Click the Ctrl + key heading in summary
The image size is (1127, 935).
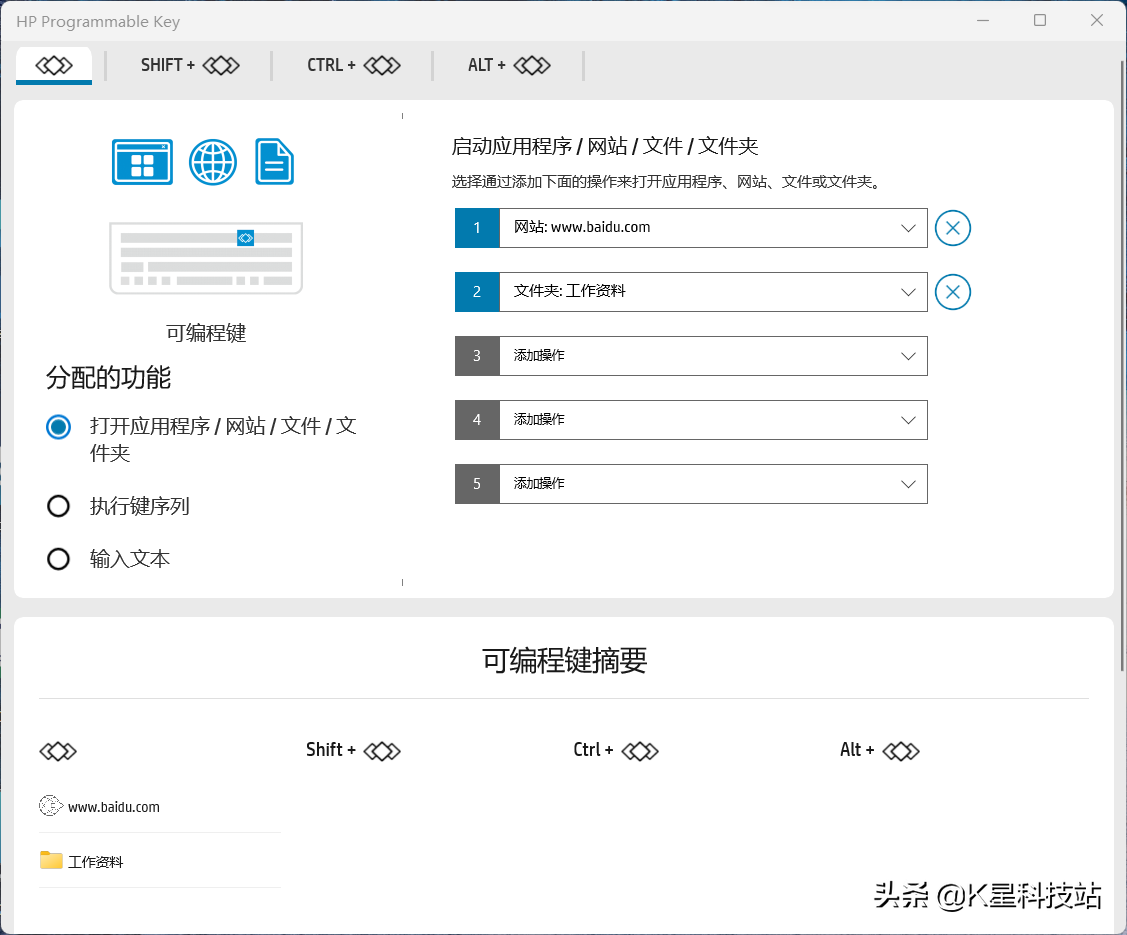pyautogui.click(x=616, y=750)
